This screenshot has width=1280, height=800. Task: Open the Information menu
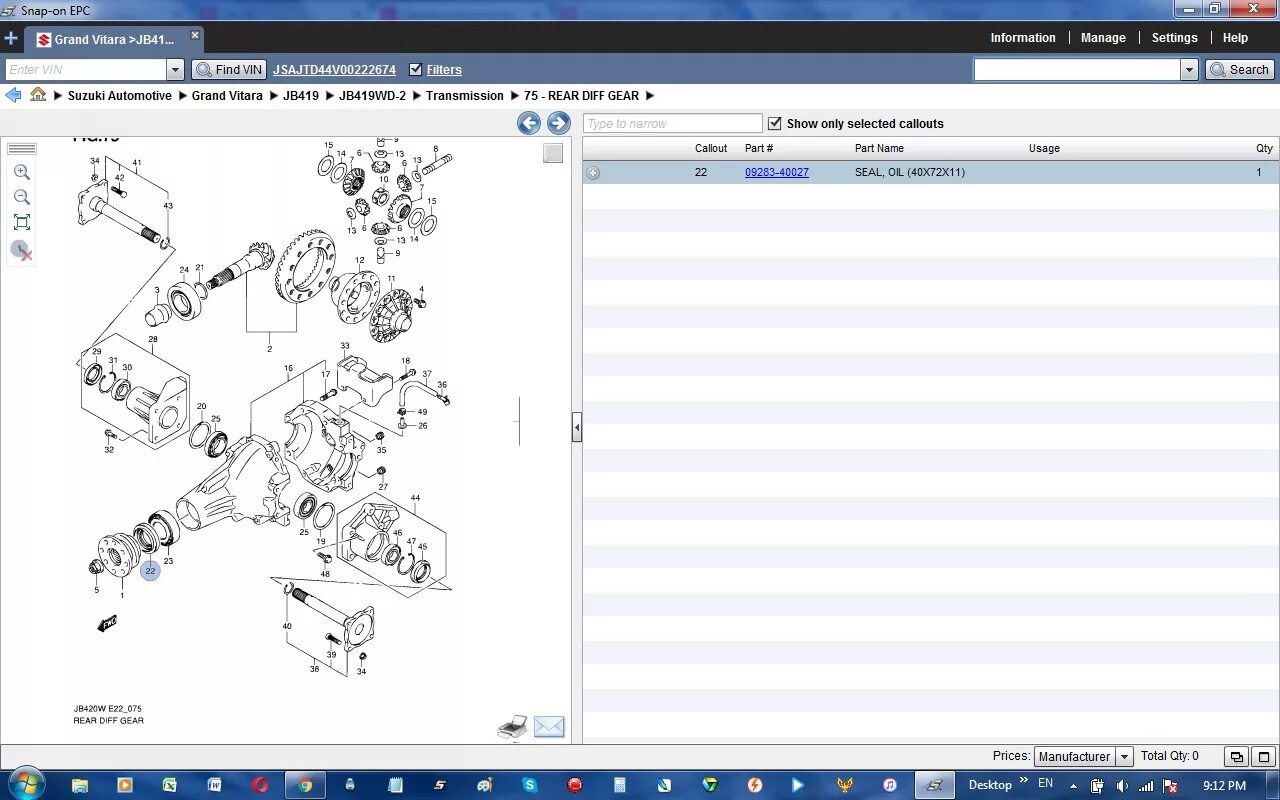(1023, 38)
